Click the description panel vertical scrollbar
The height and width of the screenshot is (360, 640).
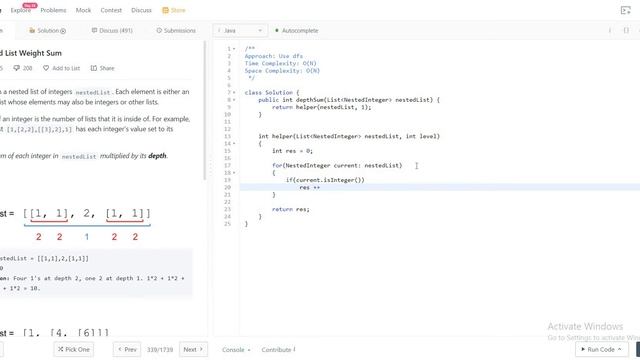point(204,110)
